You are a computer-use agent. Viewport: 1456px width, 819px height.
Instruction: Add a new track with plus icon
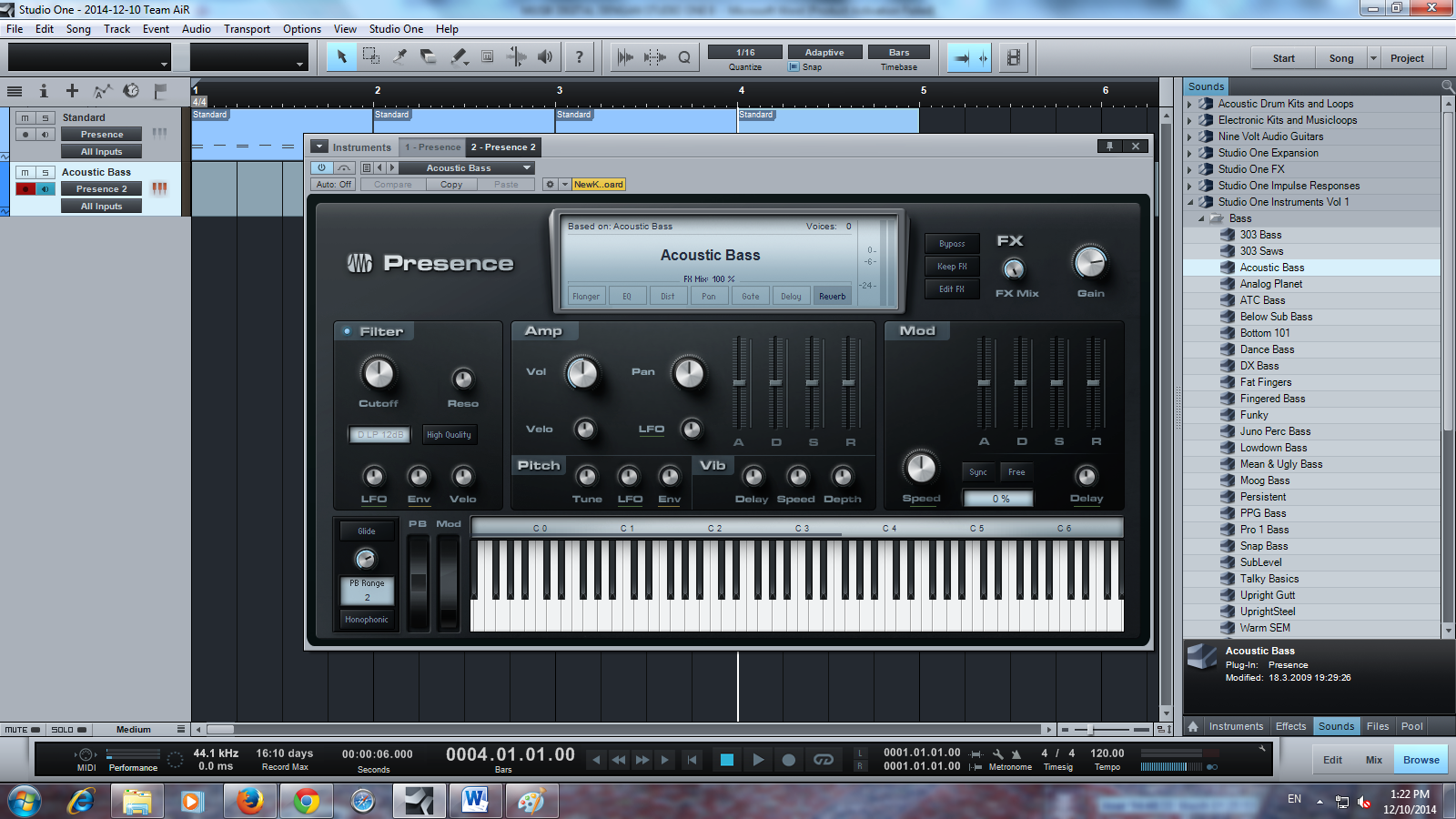pyautogui.click(x=72, y=91)
